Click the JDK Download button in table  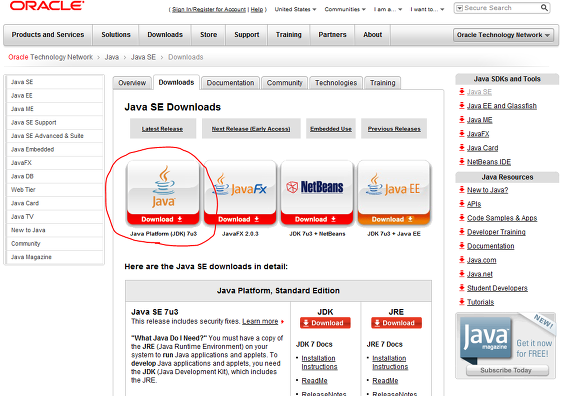325,323
